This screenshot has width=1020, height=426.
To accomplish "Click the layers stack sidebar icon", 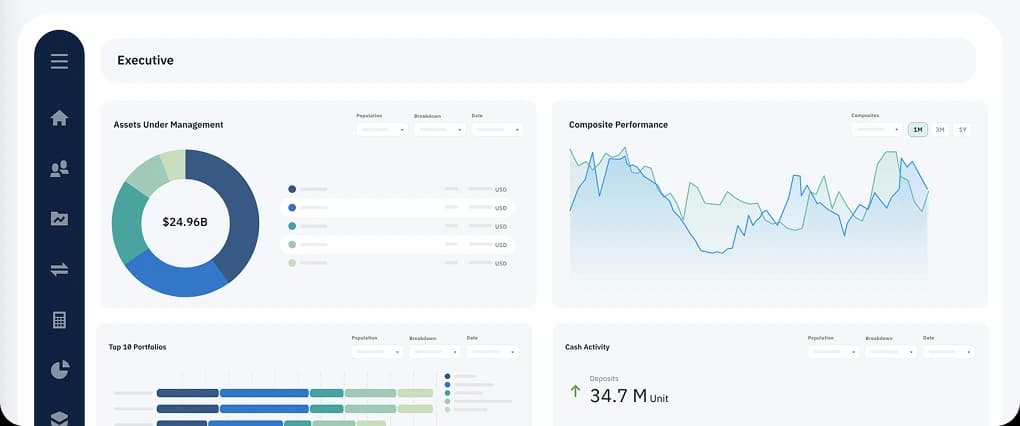I will coord(59,417).
